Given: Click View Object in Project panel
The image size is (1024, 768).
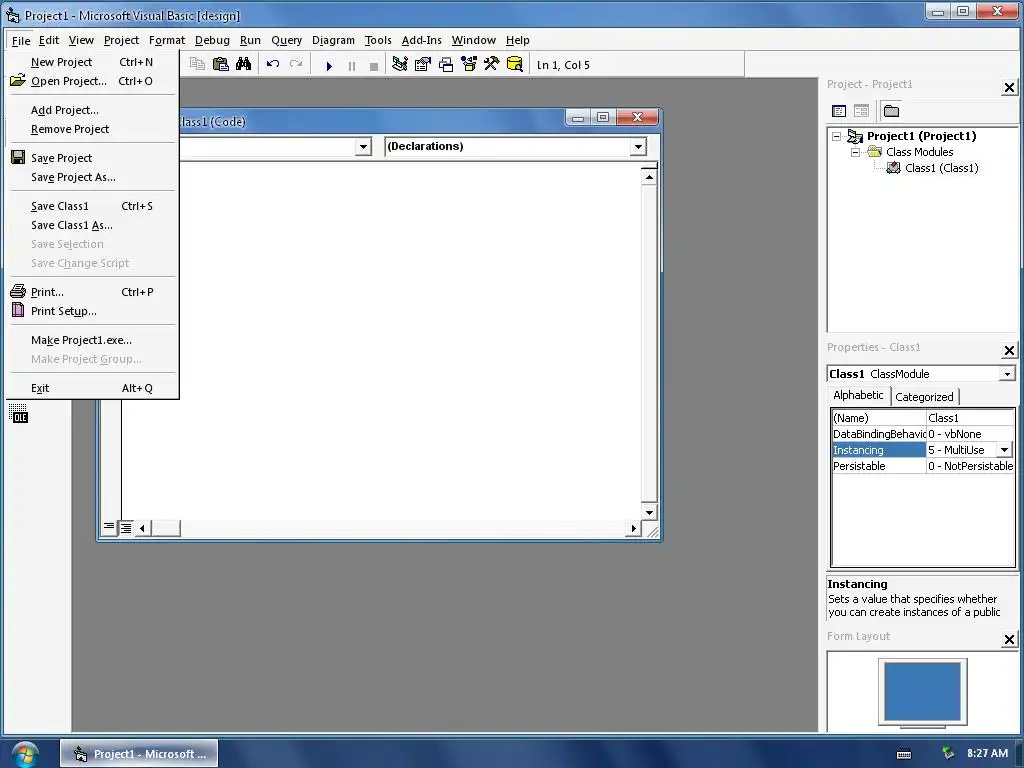Looking at the screenshot, I should pyautogui.click(x=861, y=111).
